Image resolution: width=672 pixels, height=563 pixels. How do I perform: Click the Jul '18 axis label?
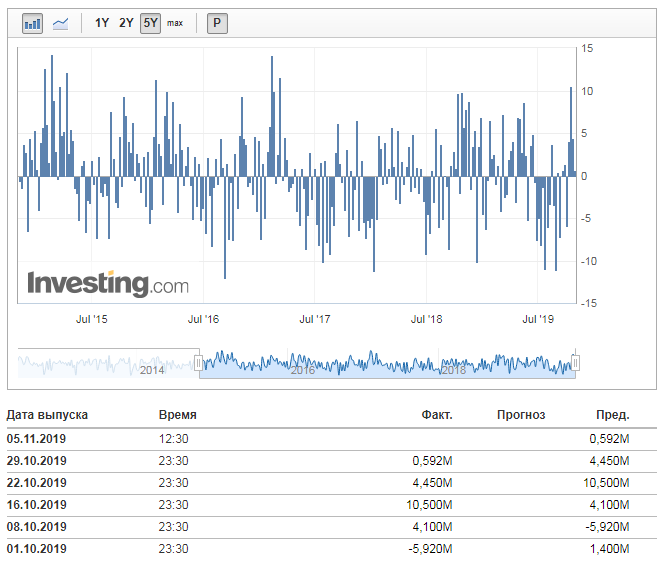tap(426, 319)
